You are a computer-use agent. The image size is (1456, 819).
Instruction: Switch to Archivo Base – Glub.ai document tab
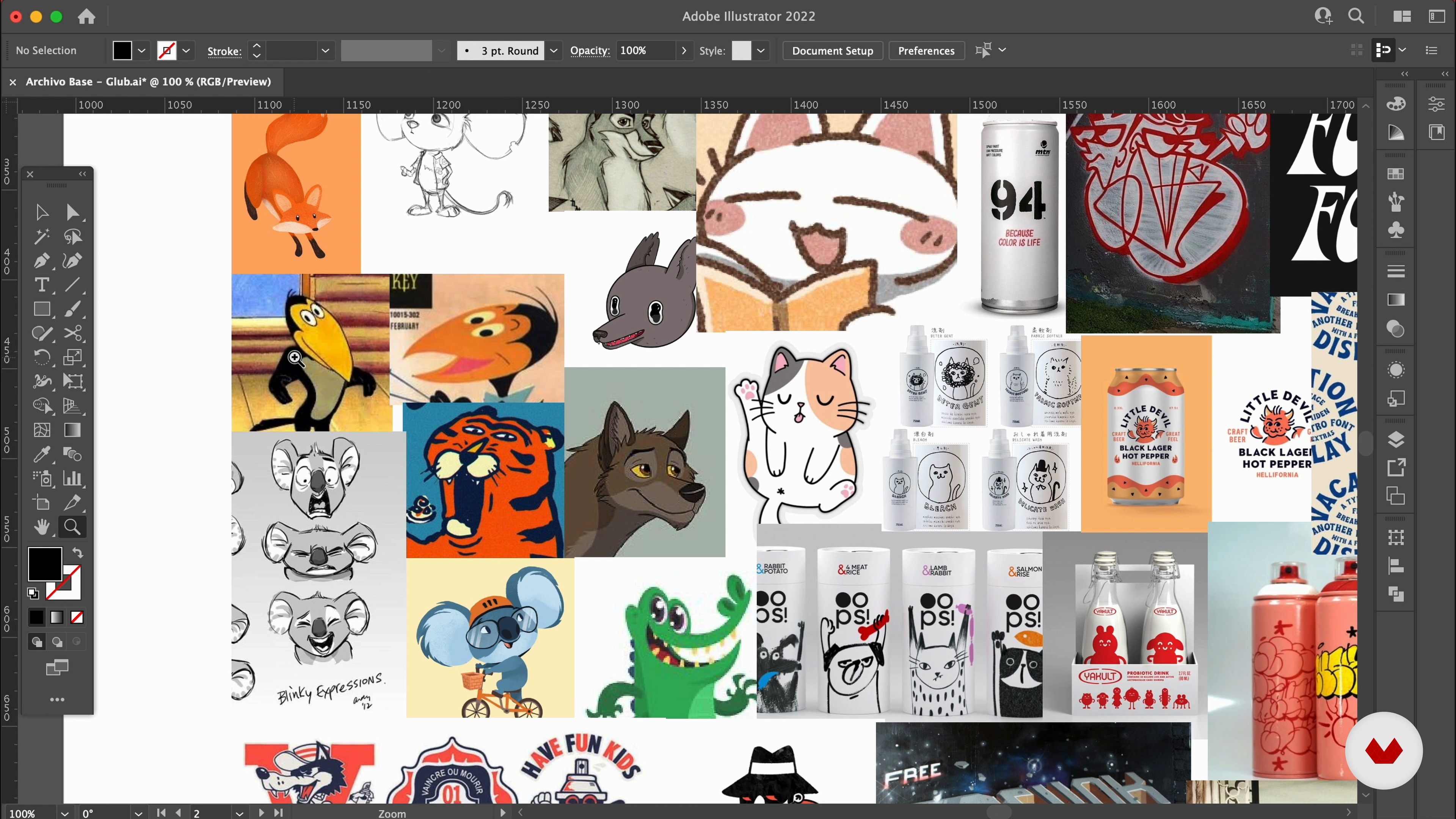(x=148, y=82)
